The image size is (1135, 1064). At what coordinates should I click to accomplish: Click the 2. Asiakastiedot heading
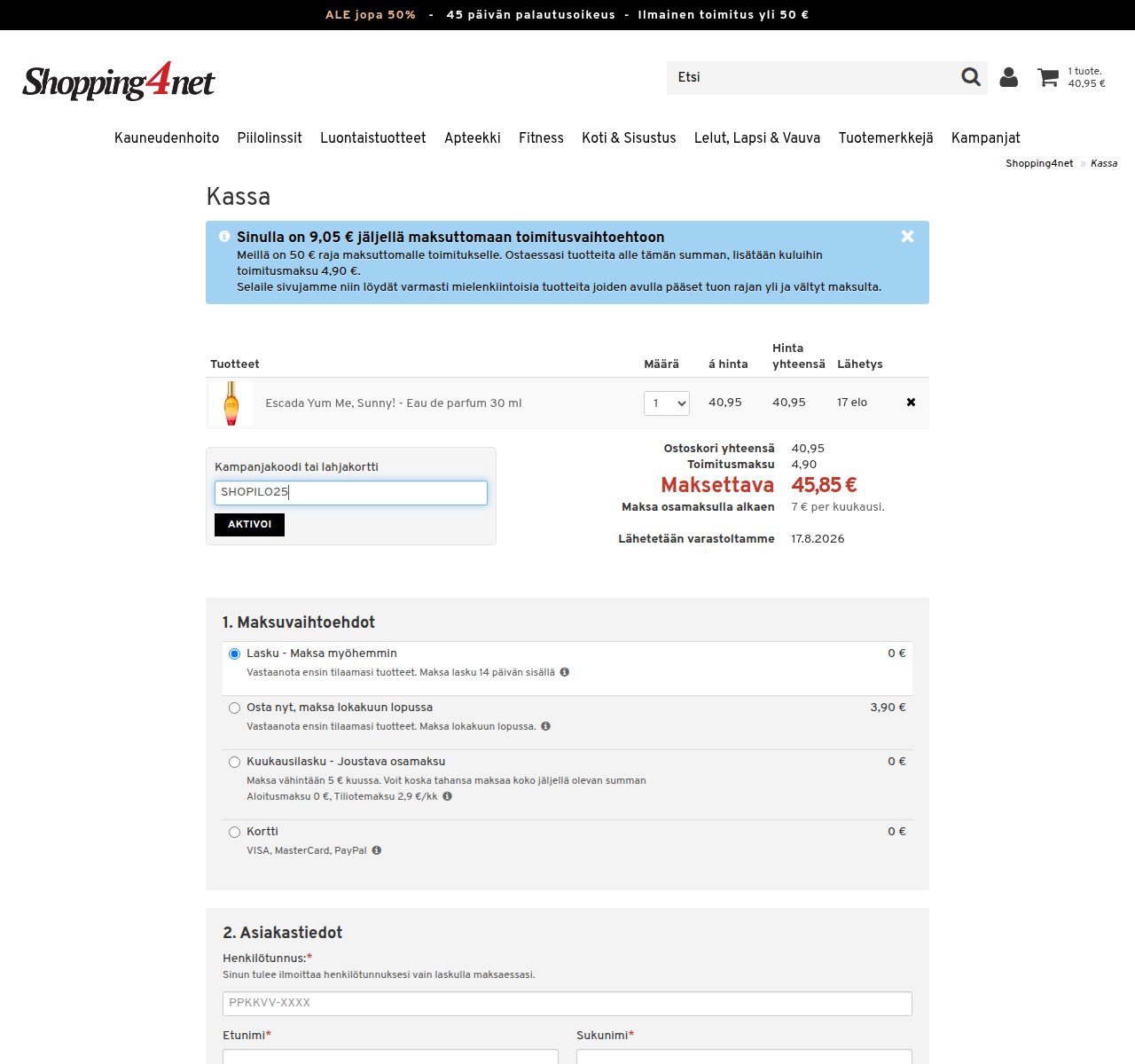282,933
